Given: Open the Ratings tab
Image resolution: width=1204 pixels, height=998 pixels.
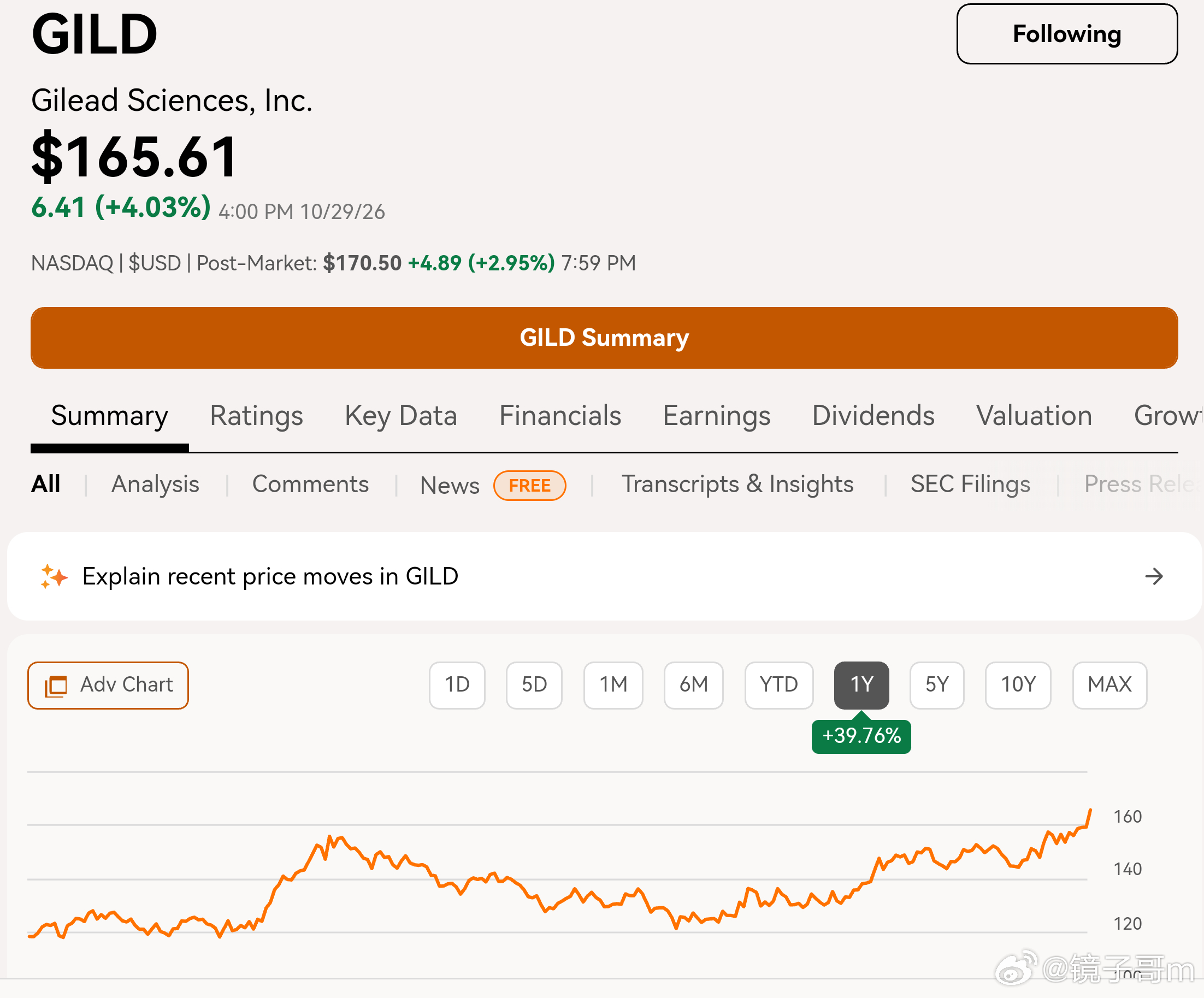Looking at the screenshot, I should pyautogui.click(x=256, y=416).
